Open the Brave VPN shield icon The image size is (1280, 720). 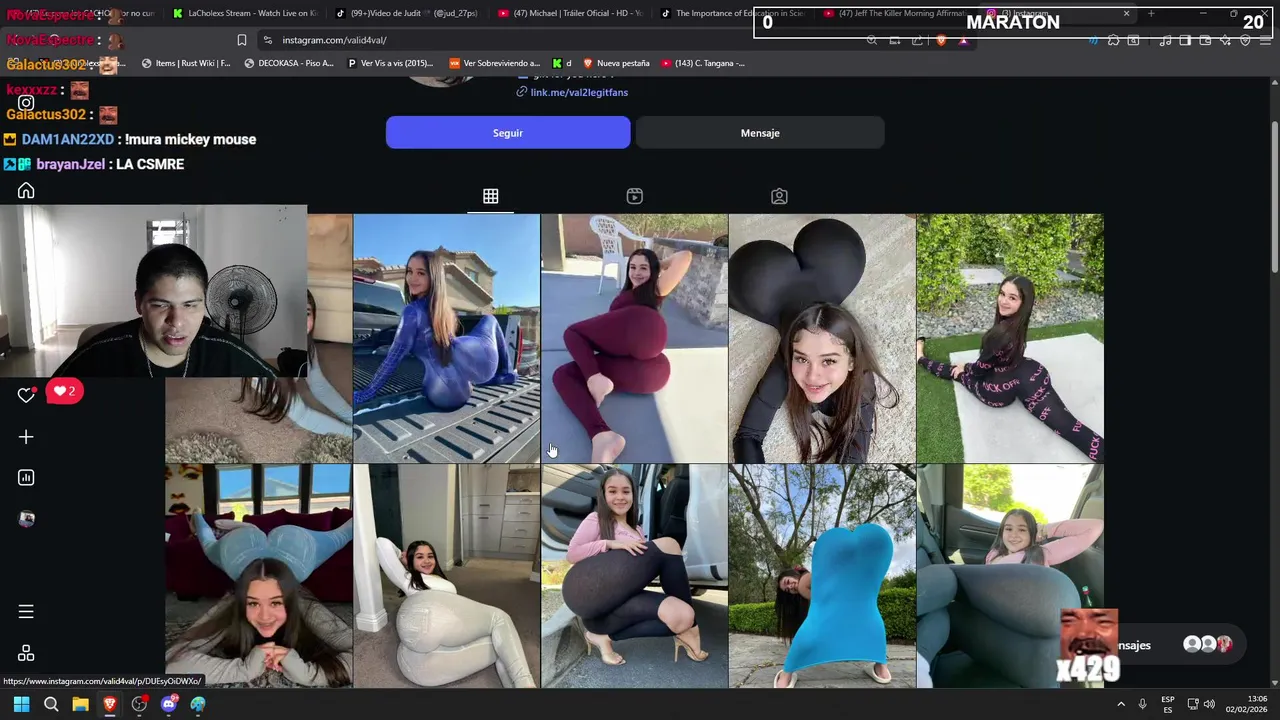pyautogui.click(x=1245, y=40)
